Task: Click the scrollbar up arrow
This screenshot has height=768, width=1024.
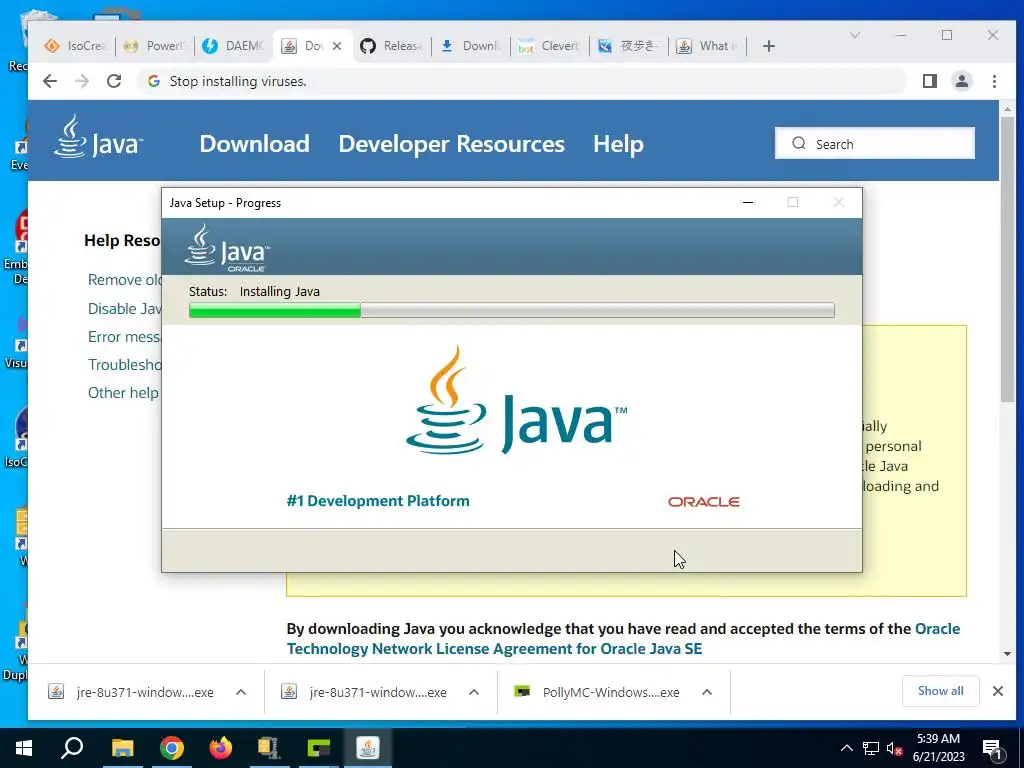Action: (1006, 109)
